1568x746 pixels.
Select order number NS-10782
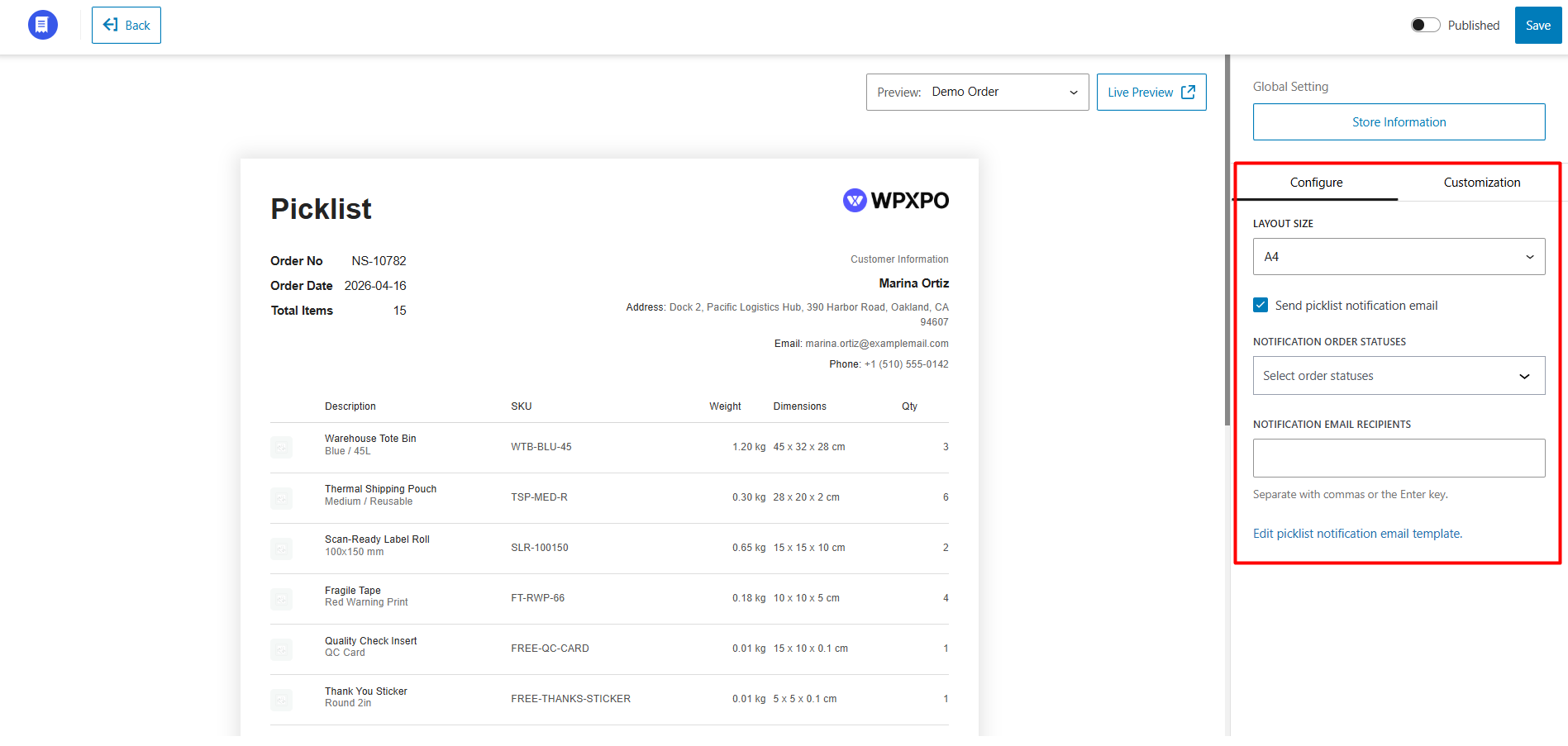379,261
